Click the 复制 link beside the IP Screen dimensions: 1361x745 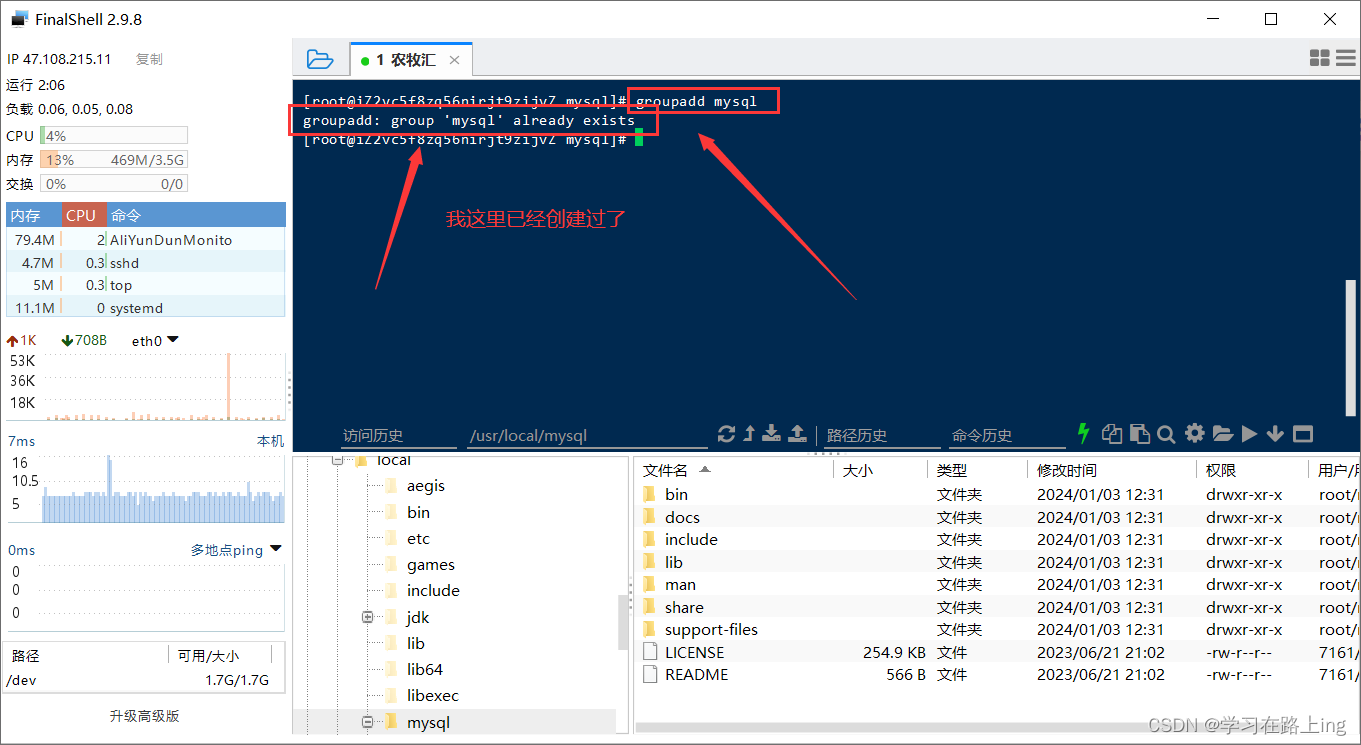pos(149,59)
